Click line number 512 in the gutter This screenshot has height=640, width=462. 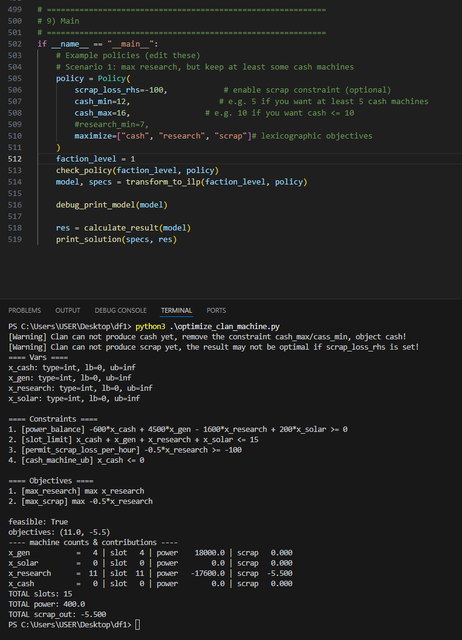pos(15,159)
